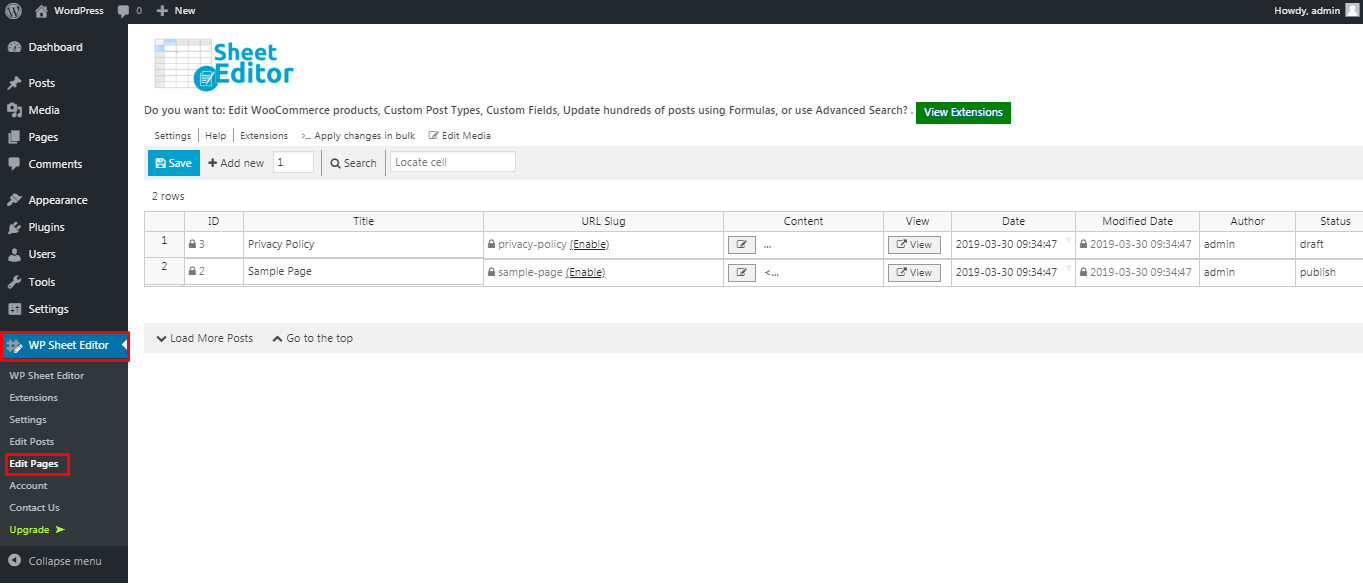Click the Plugins plug icon
Screen dimensions: 1363x585
(14, 227)
